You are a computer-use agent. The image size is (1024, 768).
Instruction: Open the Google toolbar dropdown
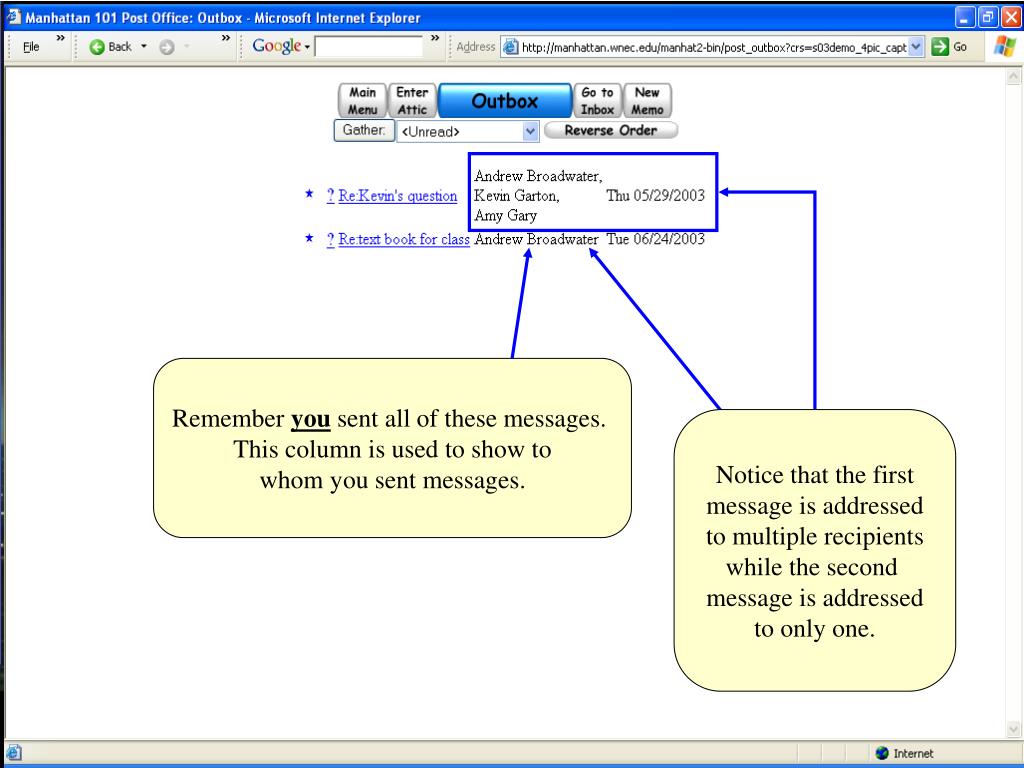281,46
